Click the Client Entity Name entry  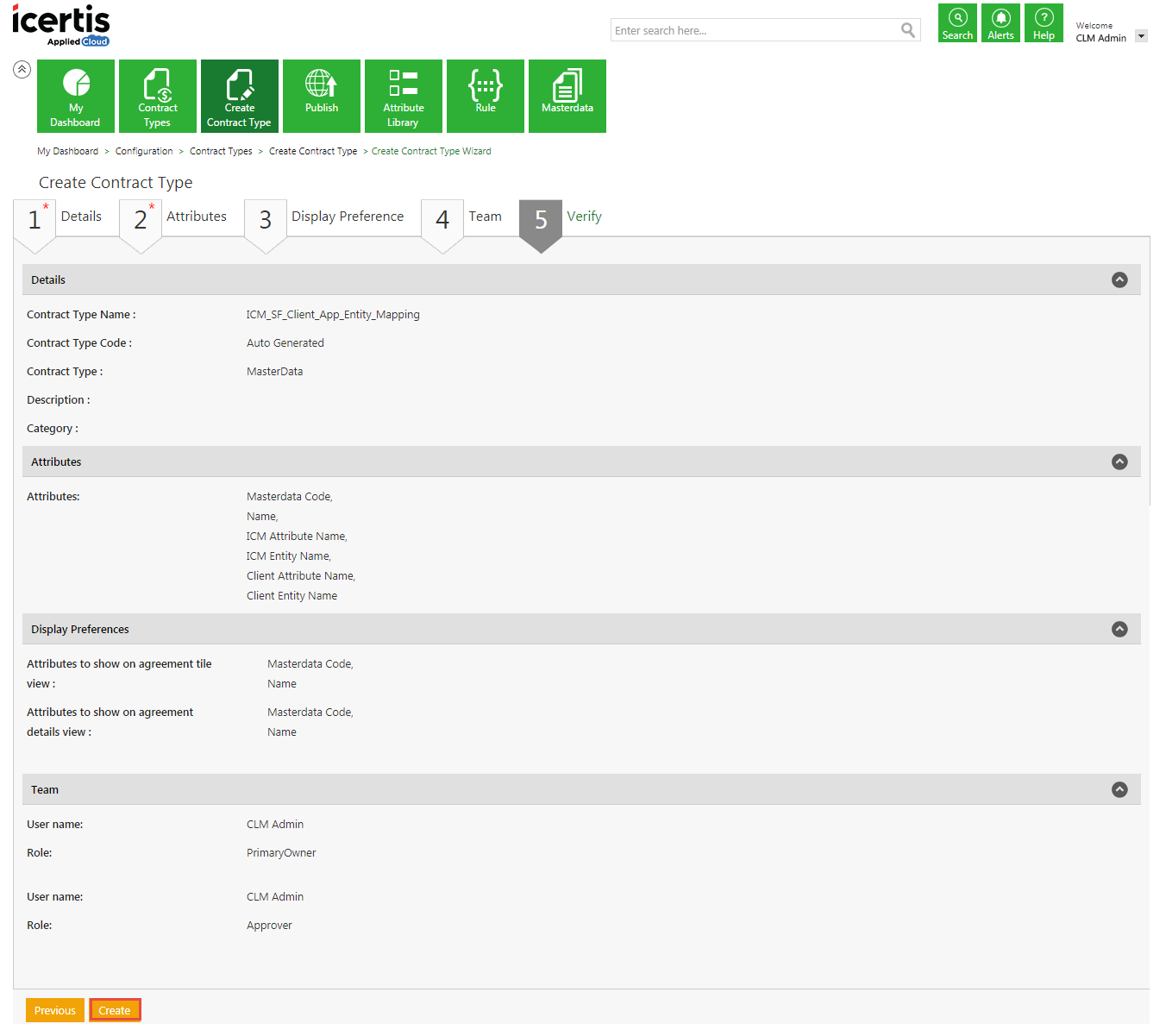291,596
